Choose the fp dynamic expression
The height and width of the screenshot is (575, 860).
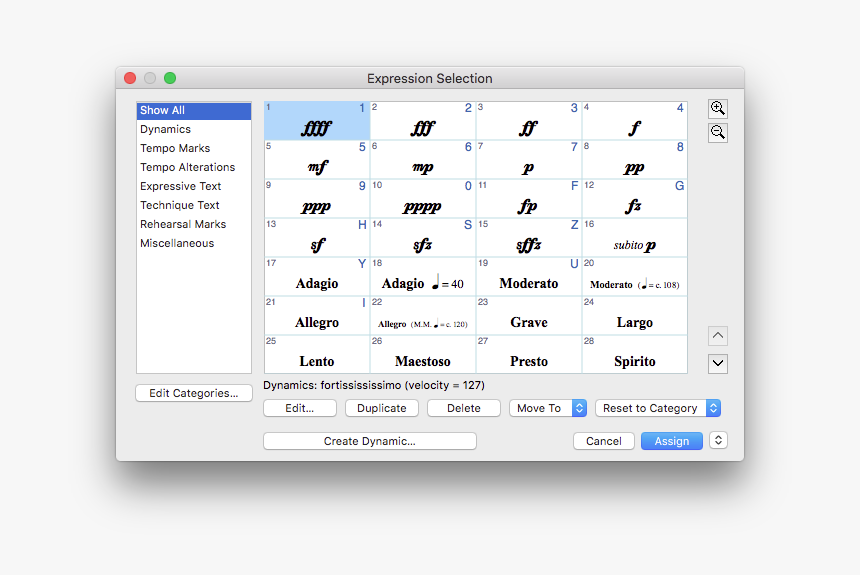click(529, 199)
